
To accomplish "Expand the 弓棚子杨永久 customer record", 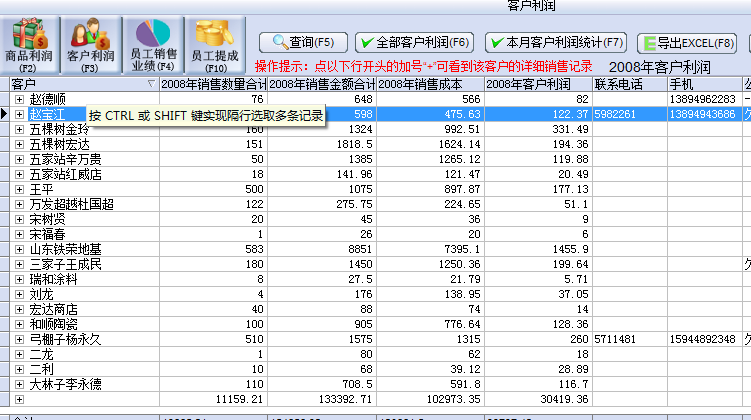I will tap(19, 339).
